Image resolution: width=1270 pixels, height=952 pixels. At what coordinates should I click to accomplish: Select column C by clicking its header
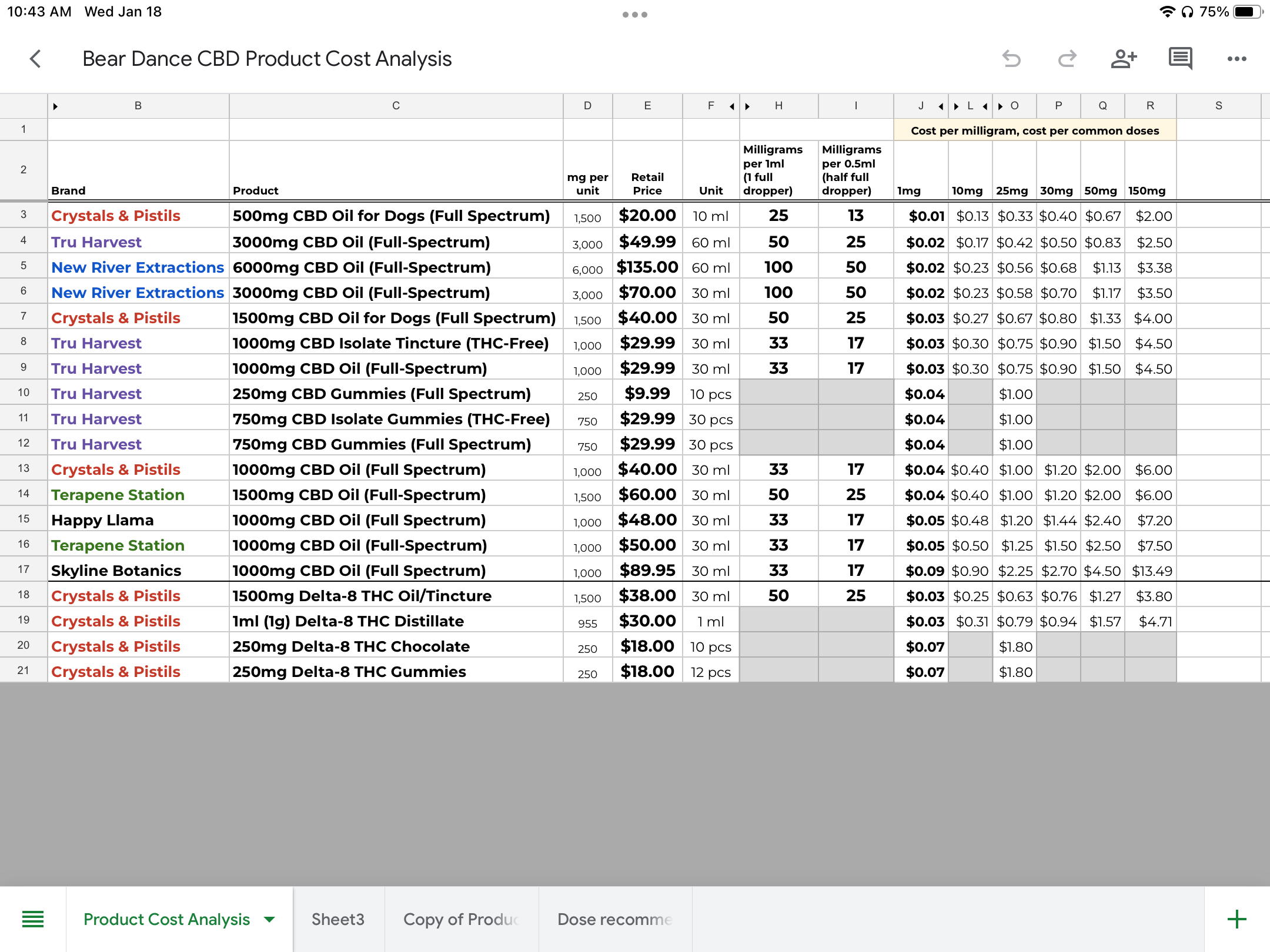[x=395, y=106]
